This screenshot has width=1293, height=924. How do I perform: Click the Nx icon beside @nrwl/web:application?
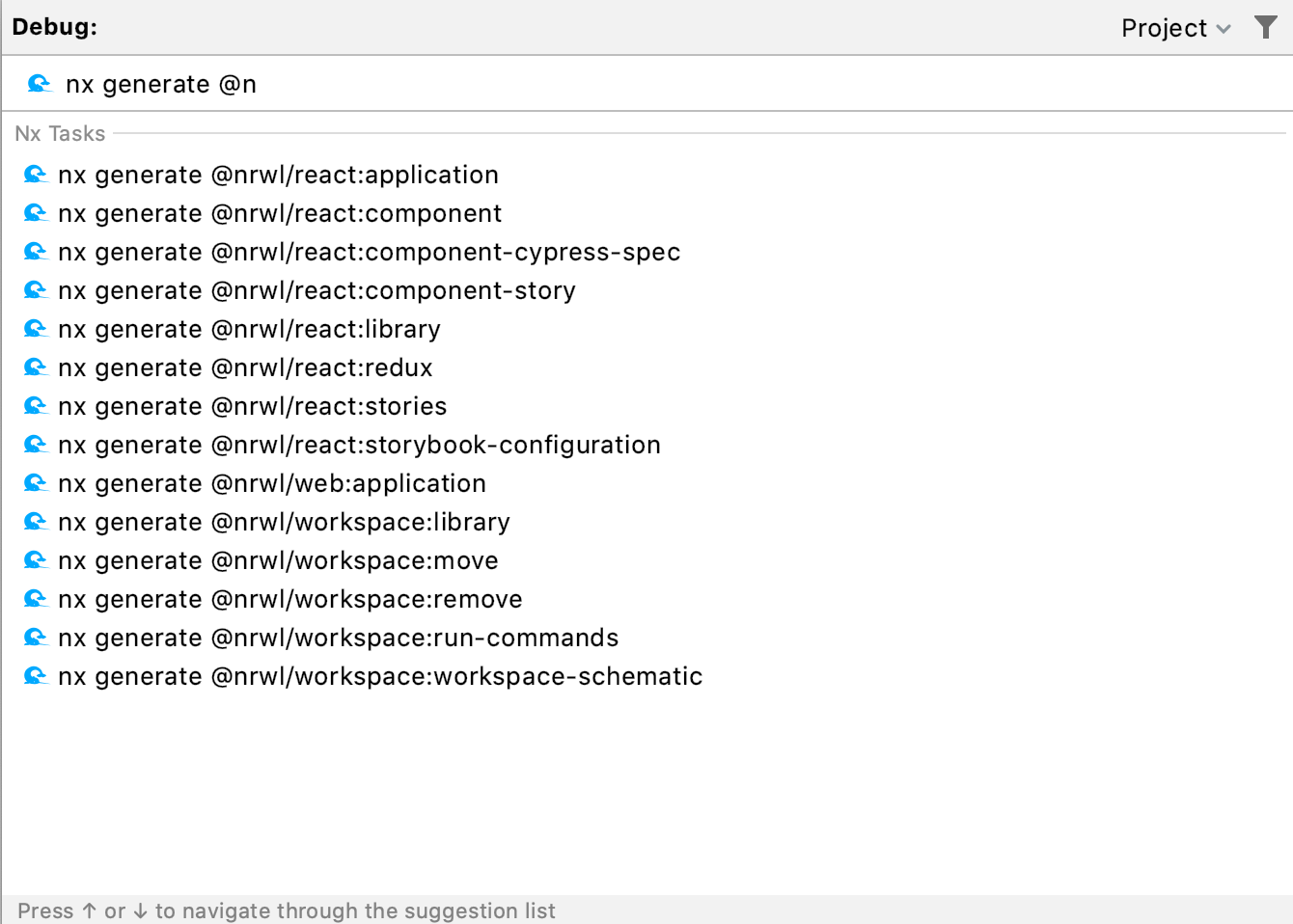[x=36, y=483]
